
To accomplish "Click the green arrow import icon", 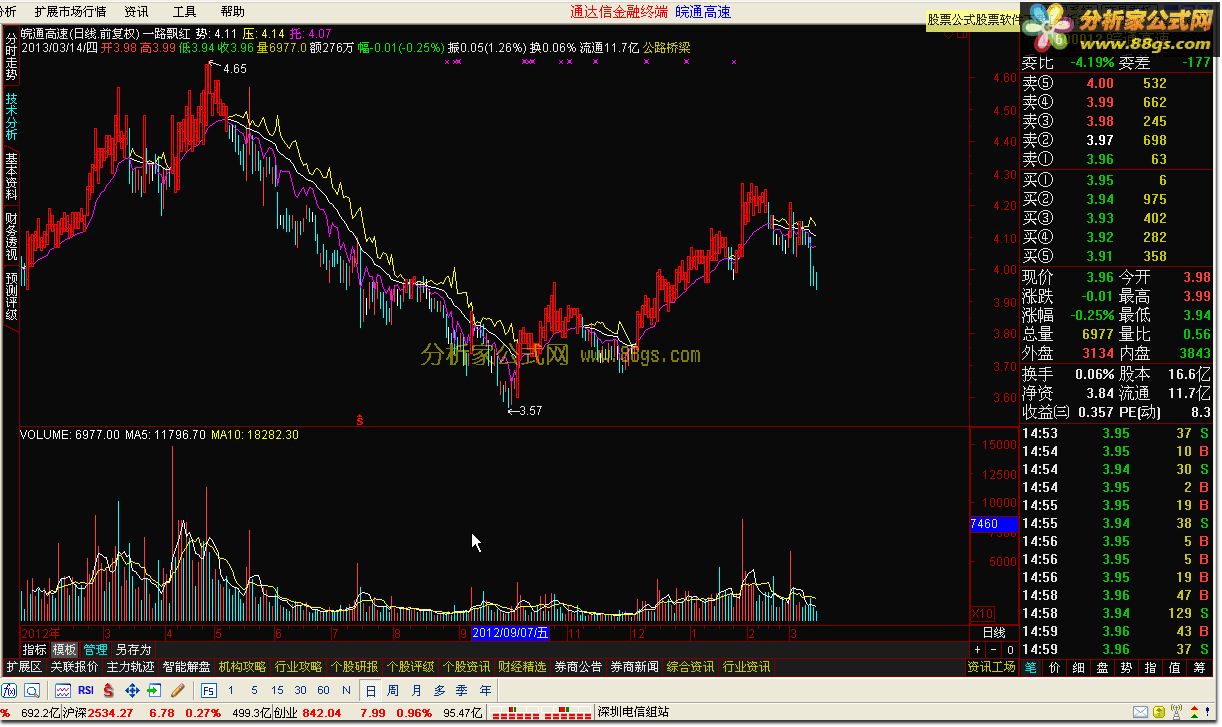I will pyautogui.click(x=154, y=690).
